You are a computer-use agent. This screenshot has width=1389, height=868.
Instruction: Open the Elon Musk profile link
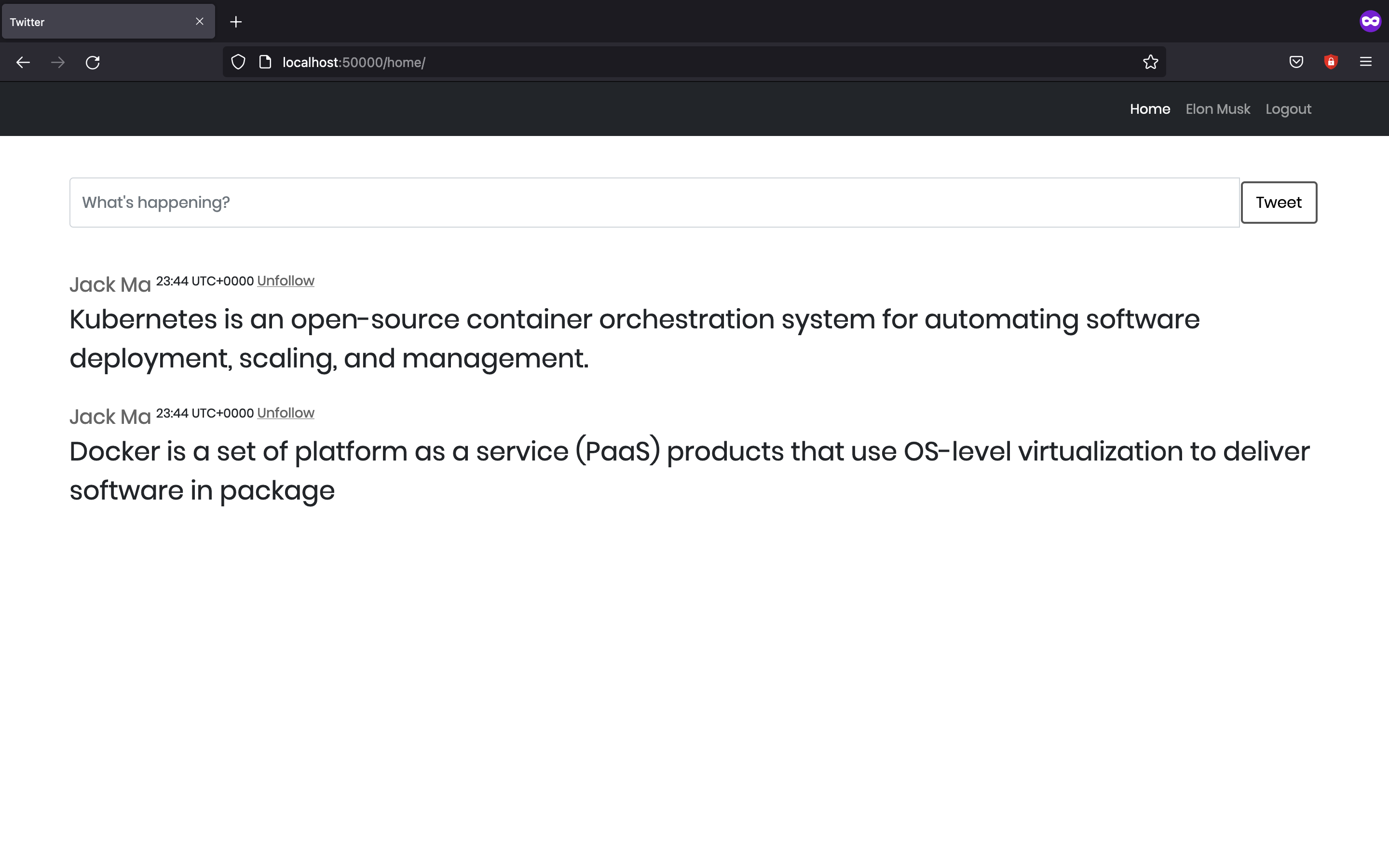click(x=1217, y=109)
